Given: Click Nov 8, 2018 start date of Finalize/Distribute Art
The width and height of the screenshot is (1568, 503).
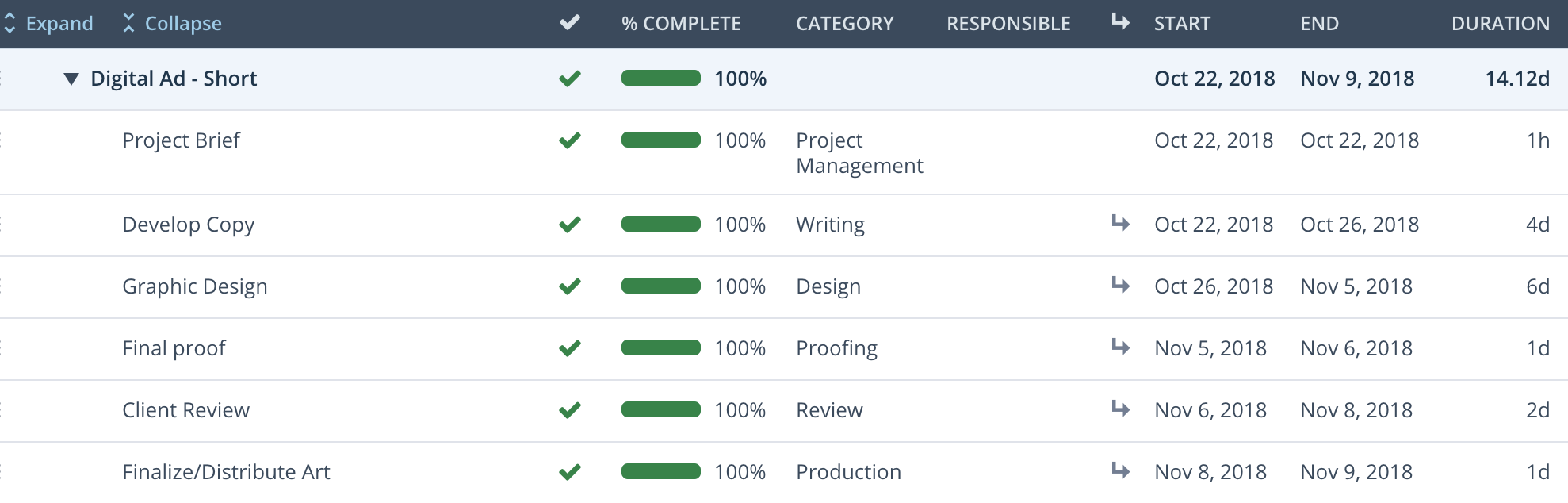Looking at the screenshot, I should [x=1210, y=472].
